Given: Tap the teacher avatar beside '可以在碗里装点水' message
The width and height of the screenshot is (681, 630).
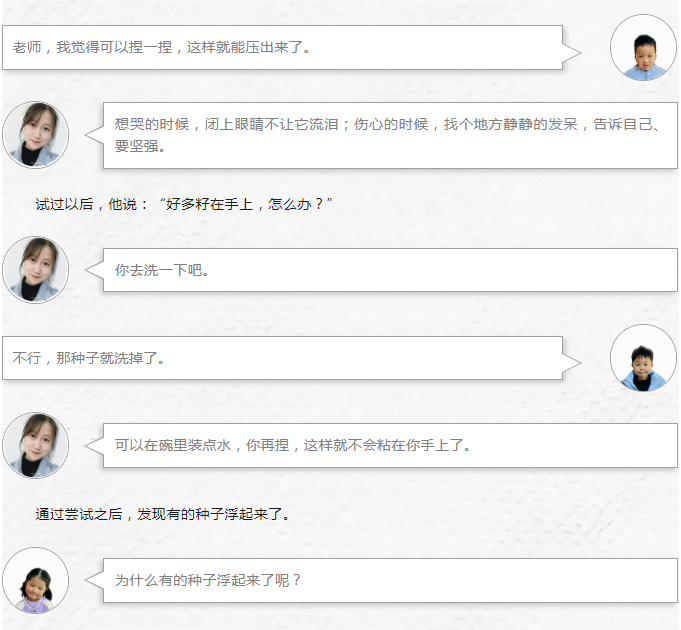Looking at the screenshot, I should coord(36,445).
